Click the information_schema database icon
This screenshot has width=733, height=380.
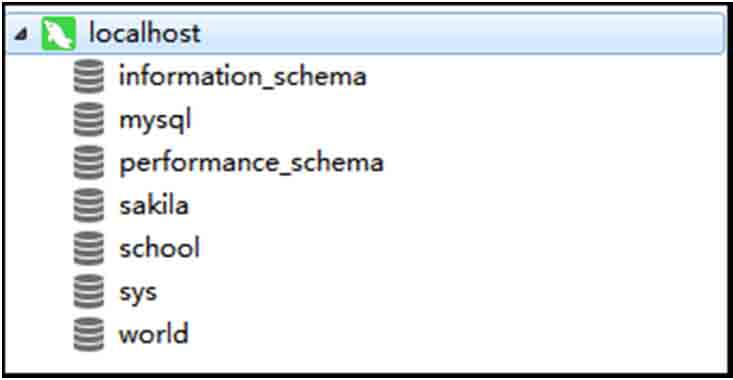click(89, 76)
